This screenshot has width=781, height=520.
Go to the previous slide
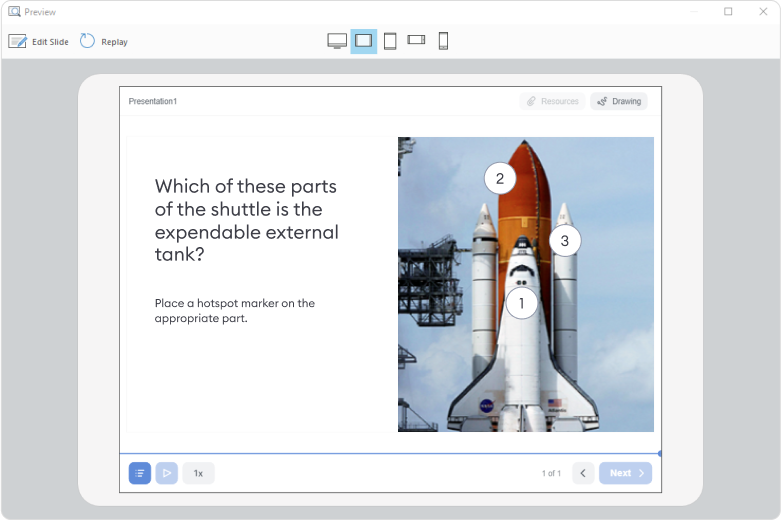click(x=583, y=473)
